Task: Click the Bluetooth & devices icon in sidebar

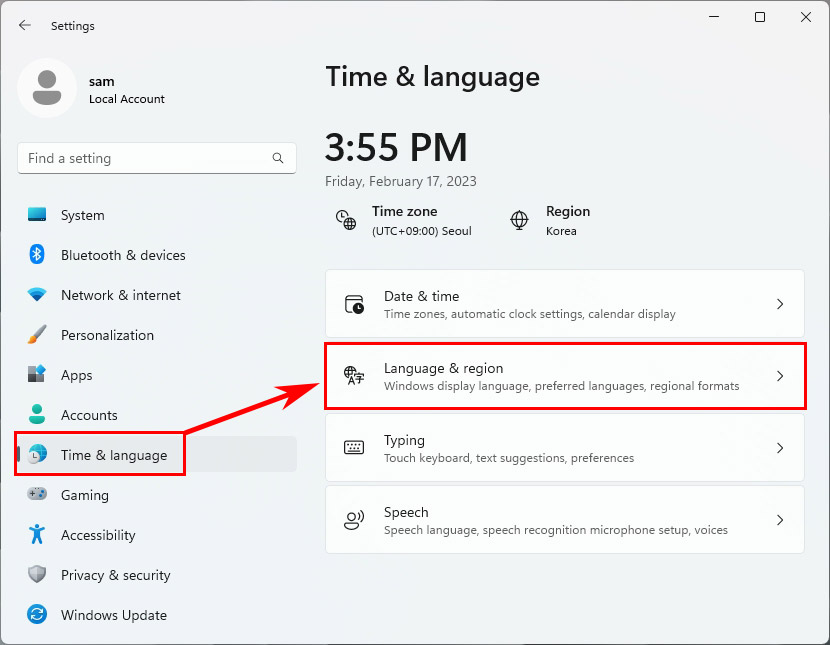Action: 37,255
